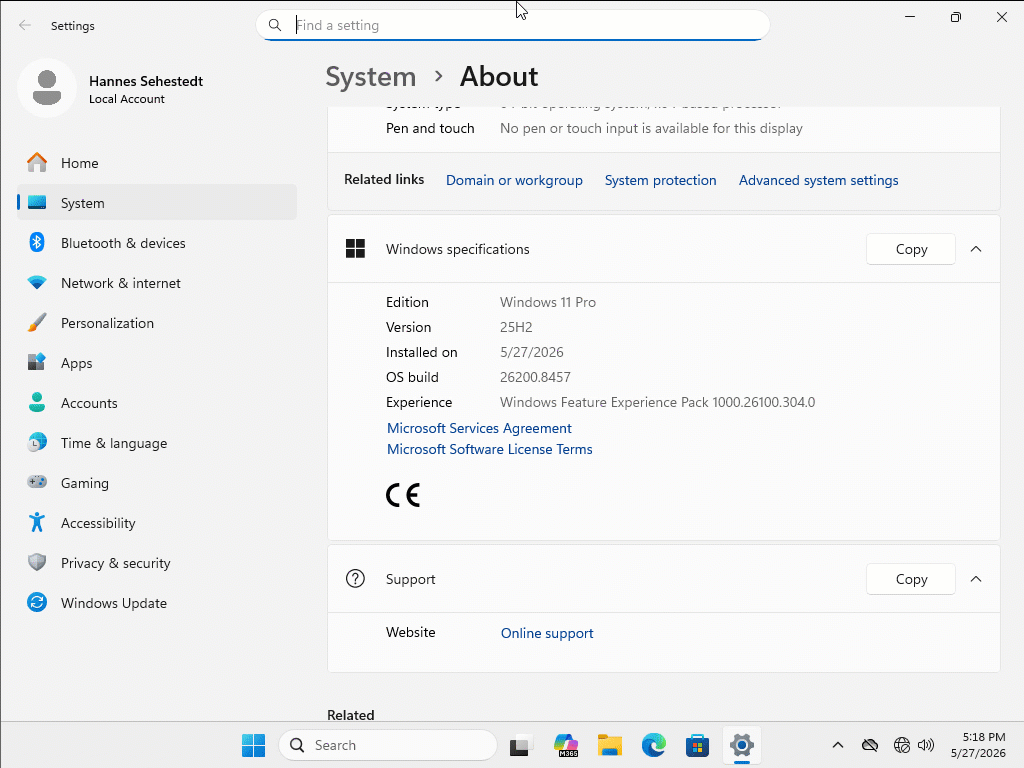Launch Microsoft 365 Copilot from taskbar

(566, 745)
